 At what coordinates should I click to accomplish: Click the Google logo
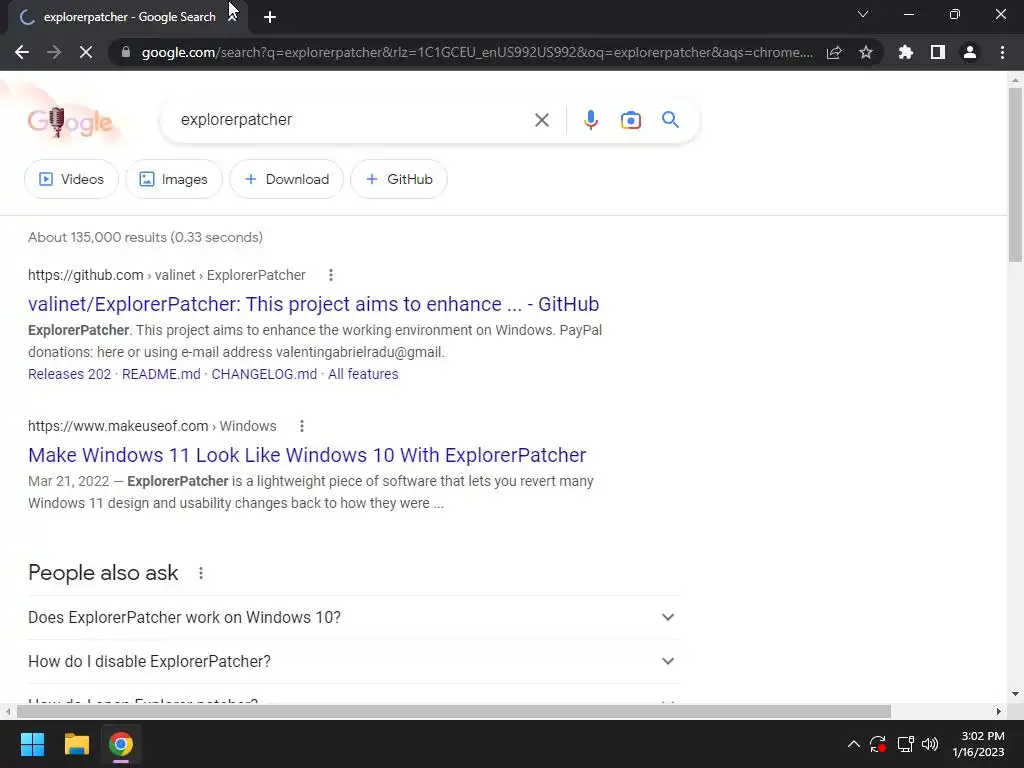(70, 121)
